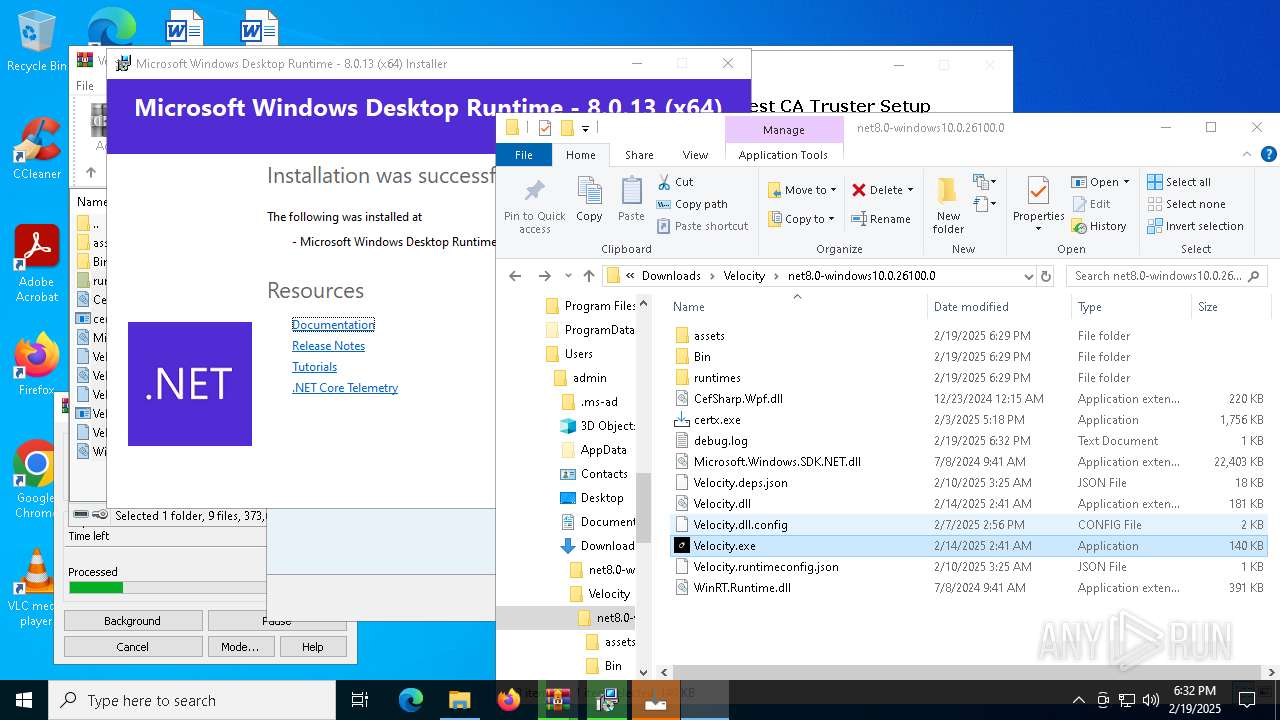The height and width of the screenshot is (720, 1280).
Task: Click Explorer forward arrow
Action: (x=544, y=276)
